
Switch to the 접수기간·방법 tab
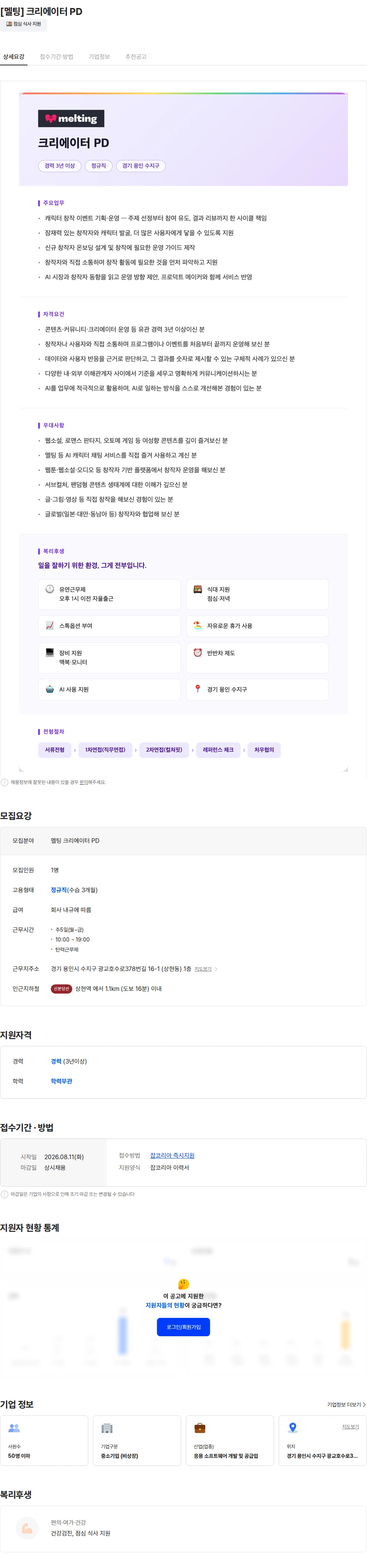[57, 57]
